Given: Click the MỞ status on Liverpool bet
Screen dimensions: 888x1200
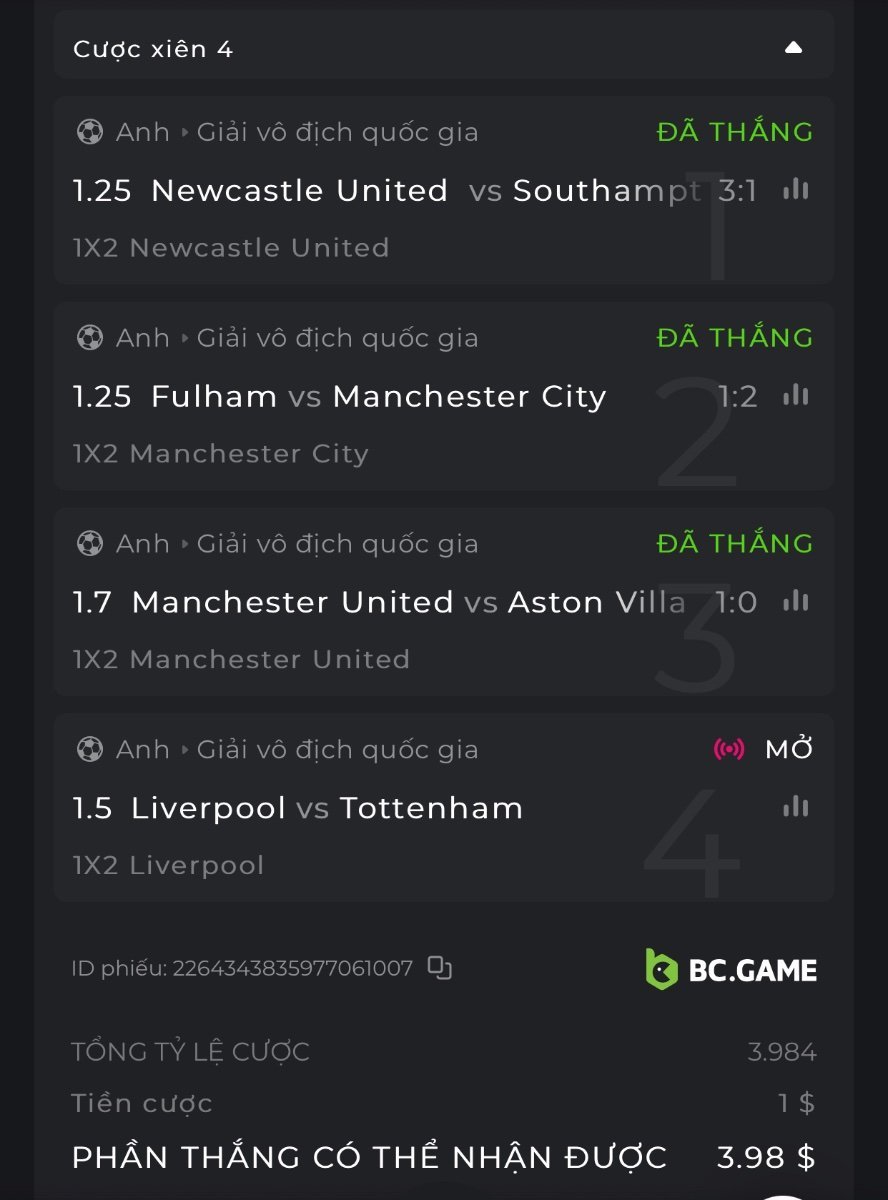Looking at the screenshot, I should click(789, 749).
